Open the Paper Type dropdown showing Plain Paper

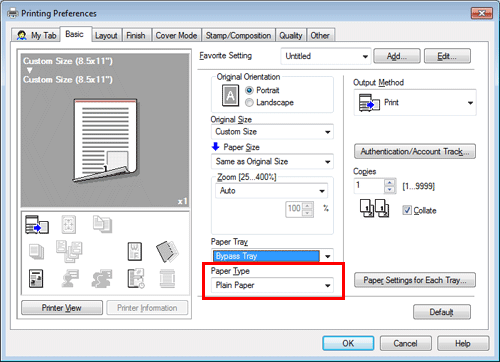272,285
